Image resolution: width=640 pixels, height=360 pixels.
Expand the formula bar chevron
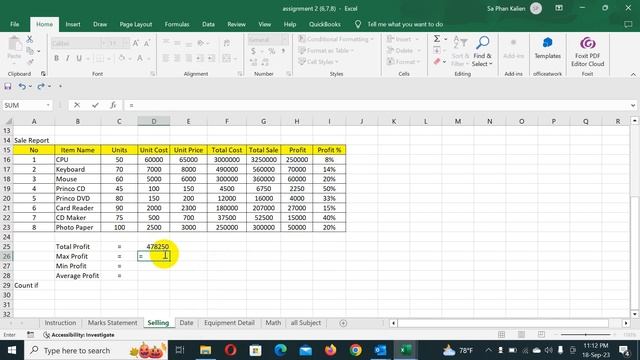[633, 105]
